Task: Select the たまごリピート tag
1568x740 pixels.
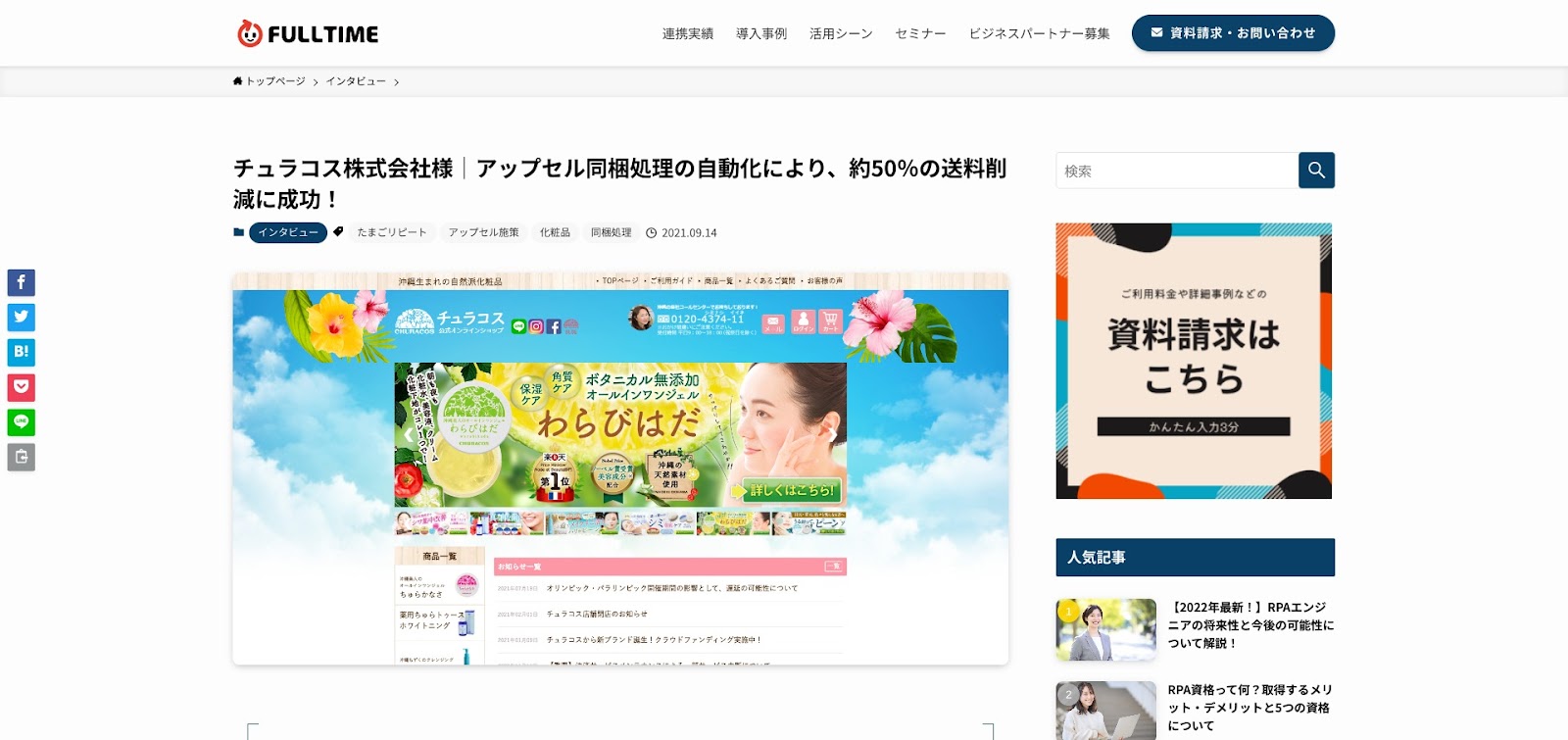Action: [392, 232]
